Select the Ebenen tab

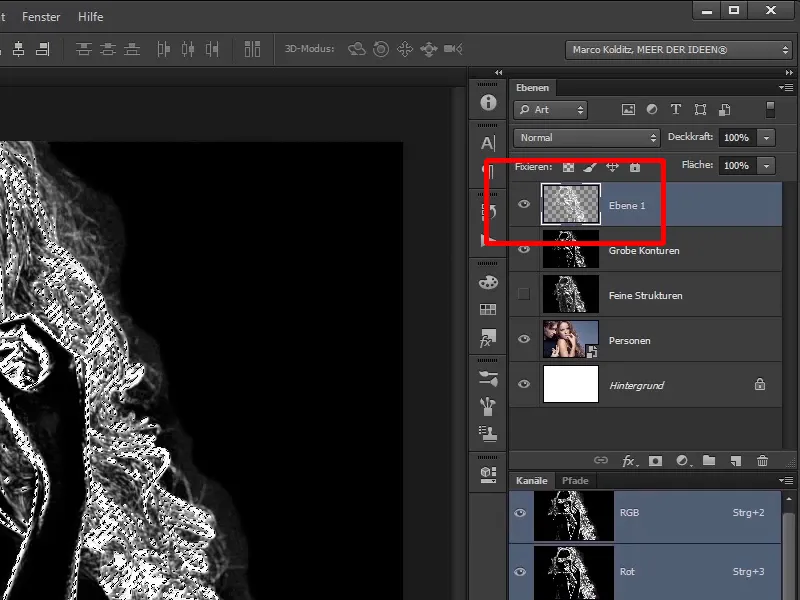pyautogui.click(x=533, y=88)
